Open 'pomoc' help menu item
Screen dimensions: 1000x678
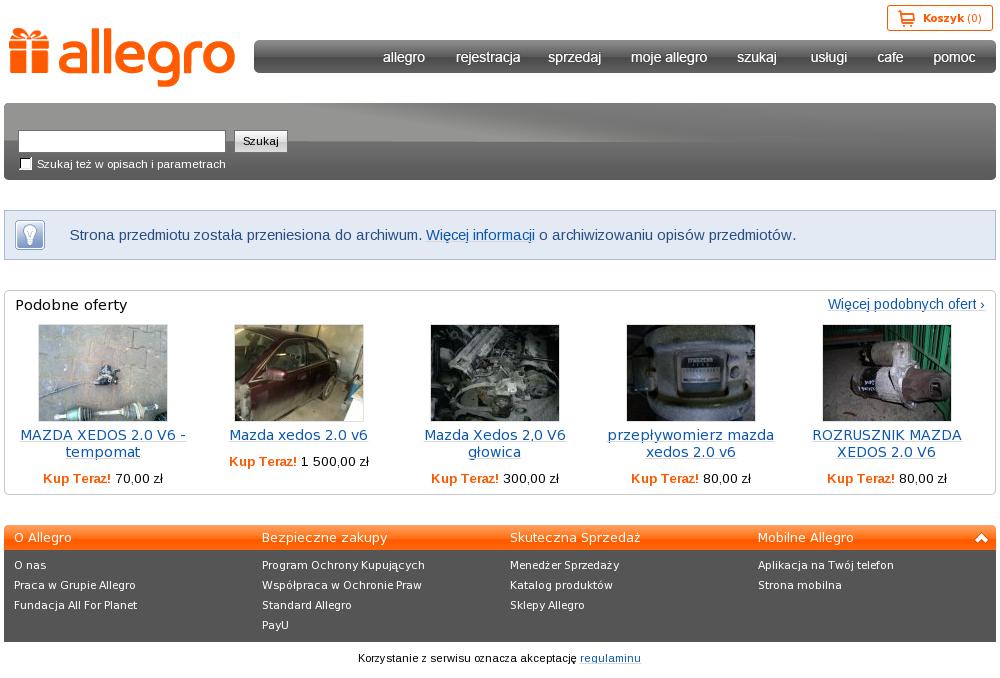pyautogui.click(x=954, y=57)
